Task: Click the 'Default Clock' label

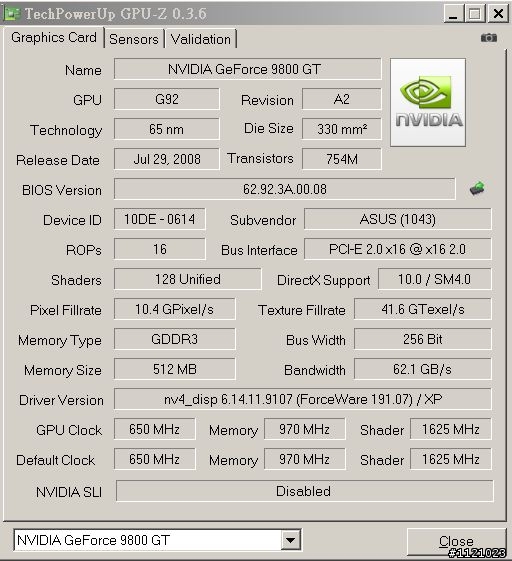Action: pyautogui.click(x=55, y=460)
